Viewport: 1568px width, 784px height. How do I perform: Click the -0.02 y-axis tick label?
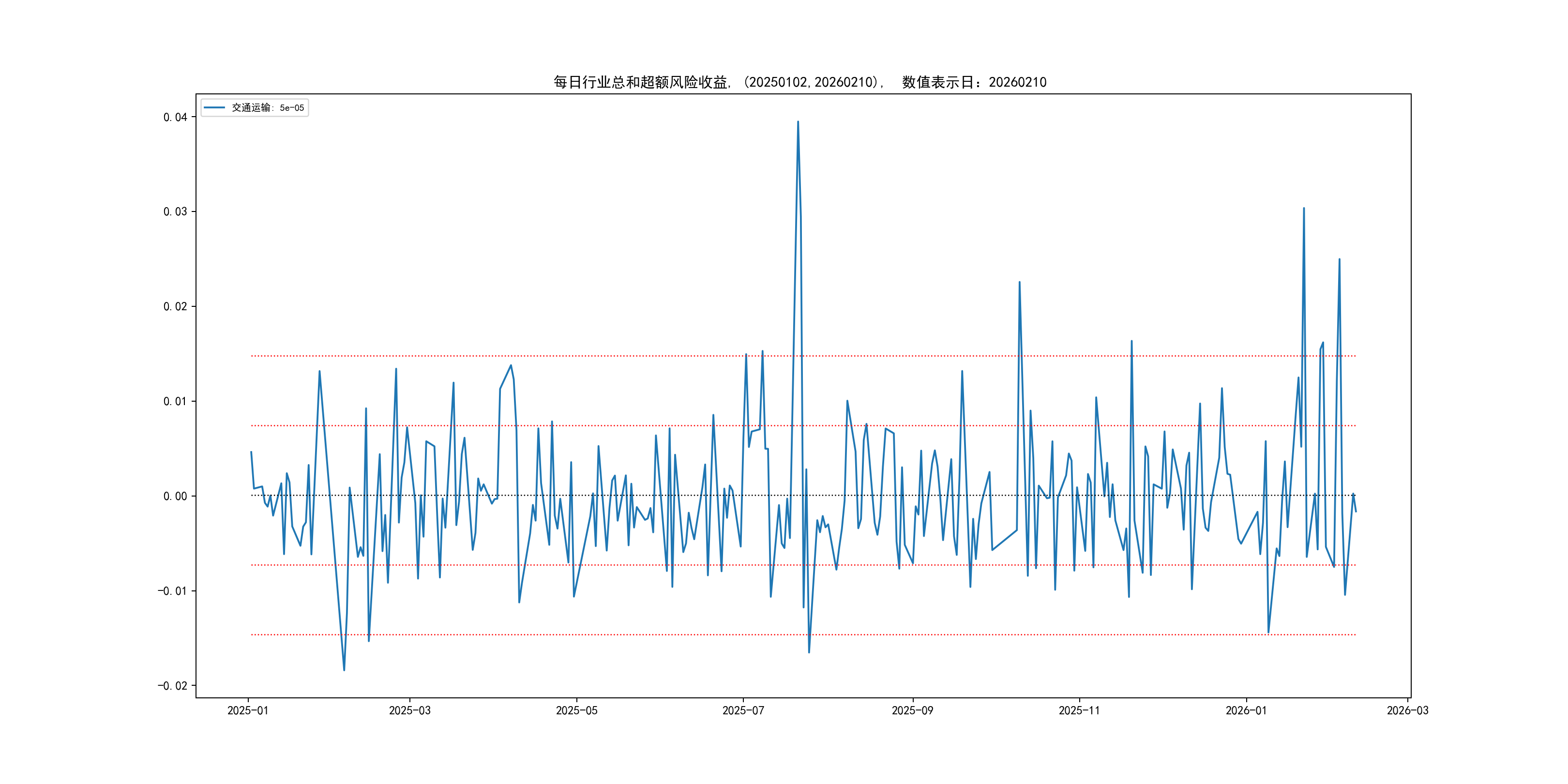[x=172, y=686]
